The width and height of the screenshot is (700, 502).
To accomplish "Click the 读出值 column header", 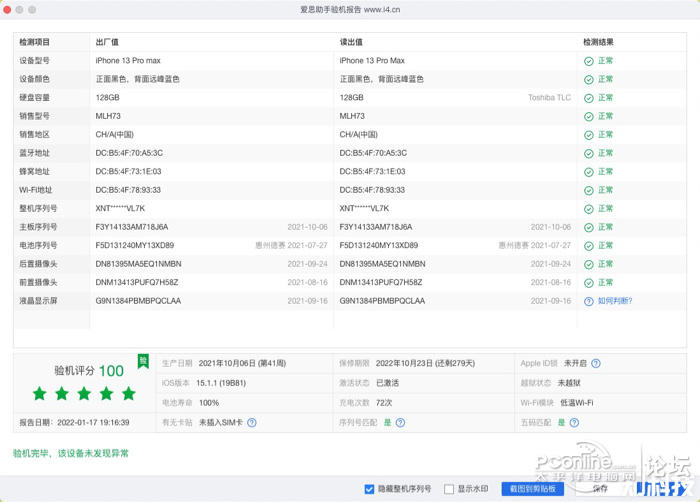I will 351,42.
